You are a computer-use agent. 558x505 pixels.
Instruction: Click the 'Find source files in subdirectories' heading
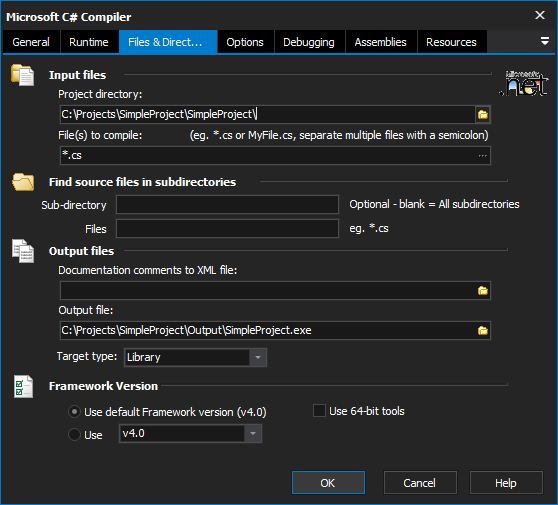(x=142, y=182)
